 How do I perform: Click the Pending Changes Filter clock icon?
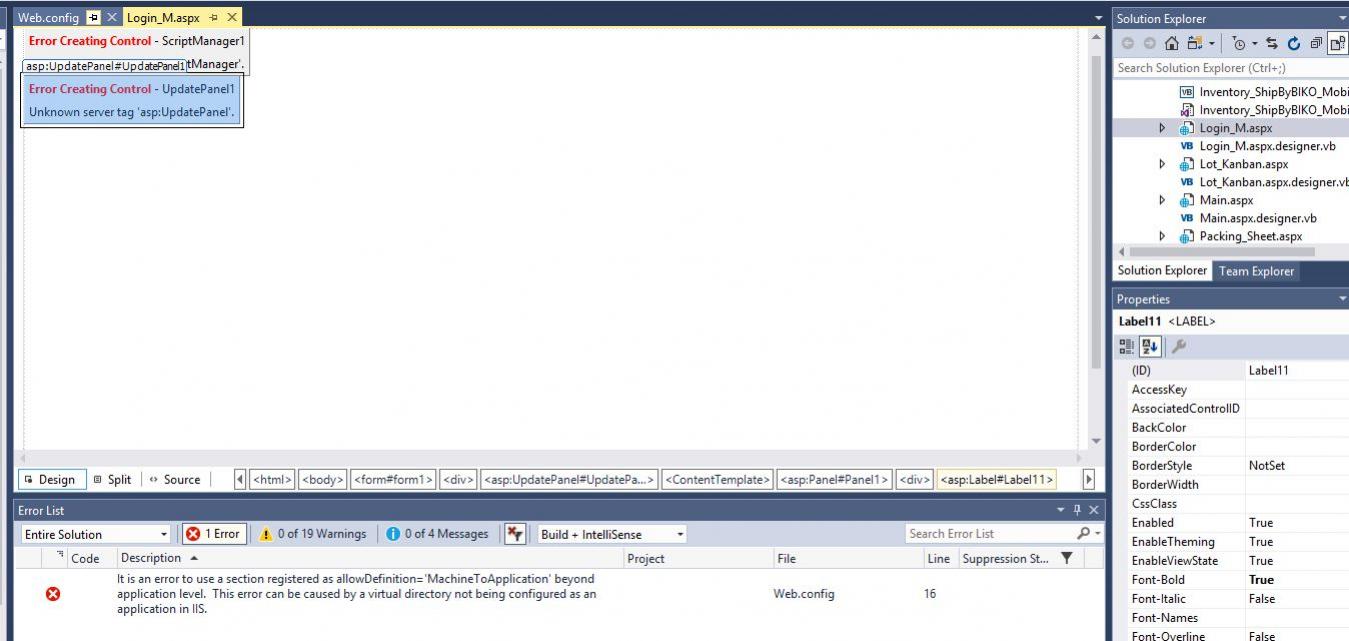(1239, 43)
